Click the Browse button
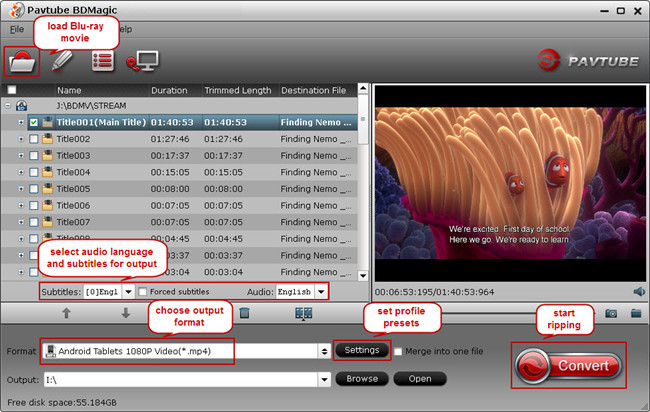Screen dimensions: 650x412 (x=362, y=379)
